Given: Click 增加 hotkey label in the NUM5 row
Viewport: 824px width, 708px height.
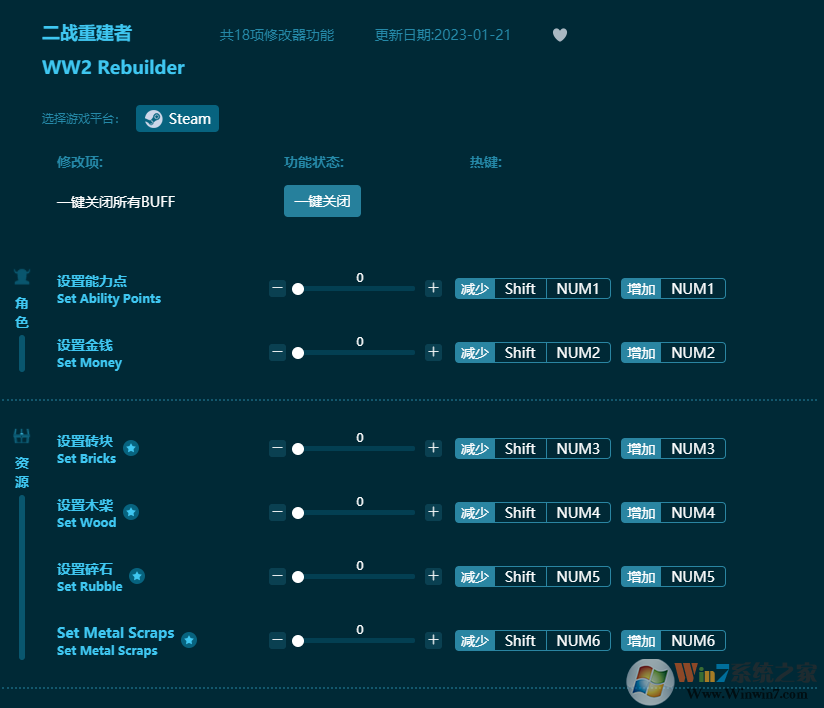Looking at the screenshot, I should point(641,577).
